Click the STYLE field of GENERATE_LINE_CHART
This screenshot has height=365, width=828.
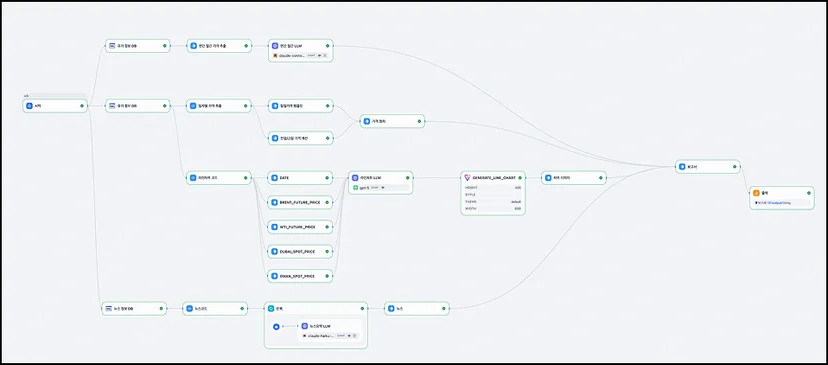coord(493,194)
